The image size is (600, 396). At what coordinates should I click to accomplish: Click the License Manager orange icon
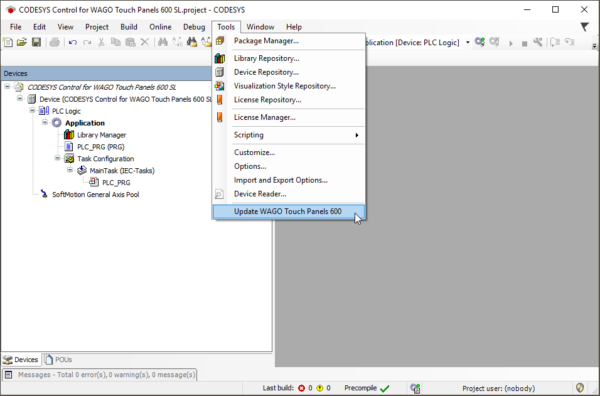click(x=220, y=117)
